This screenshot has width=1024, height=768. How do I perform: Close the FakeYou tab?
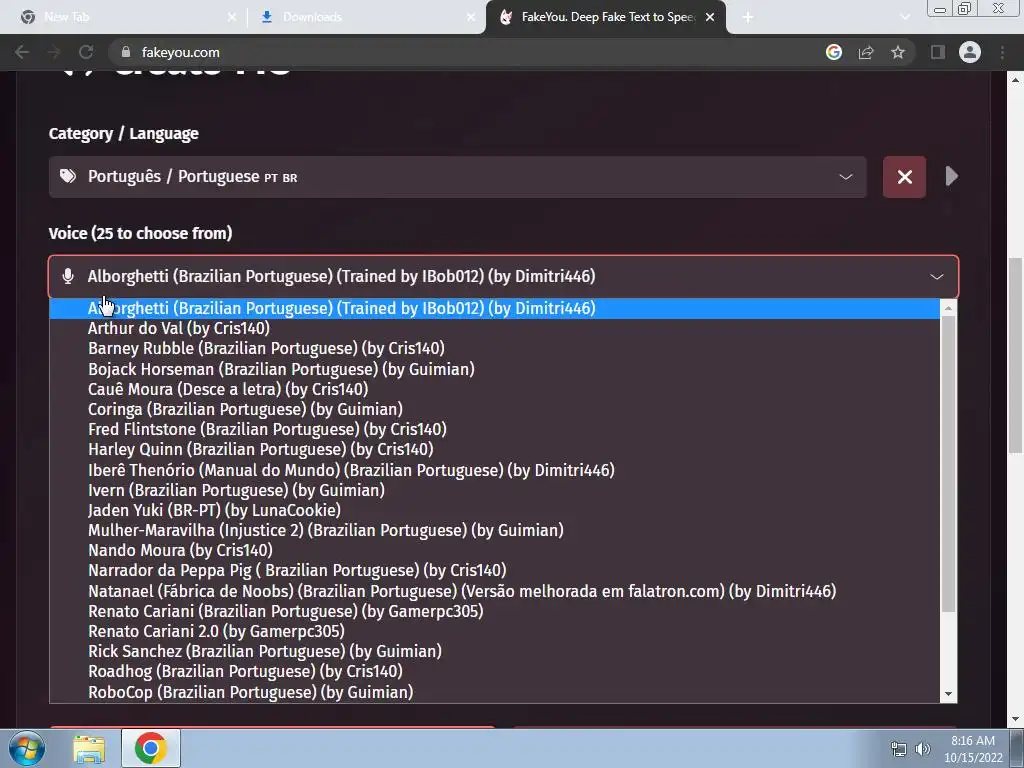tap(711, 17)
